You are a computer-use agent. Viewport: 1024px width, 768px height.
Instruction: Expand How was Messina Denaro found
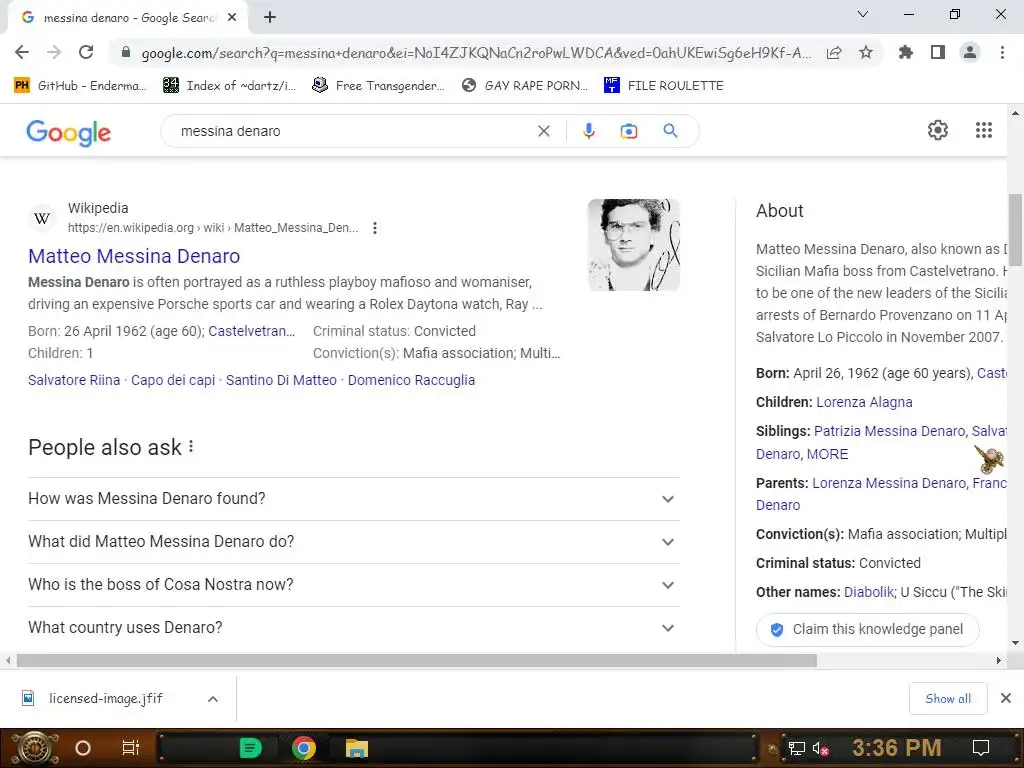(x=353, y=499)
